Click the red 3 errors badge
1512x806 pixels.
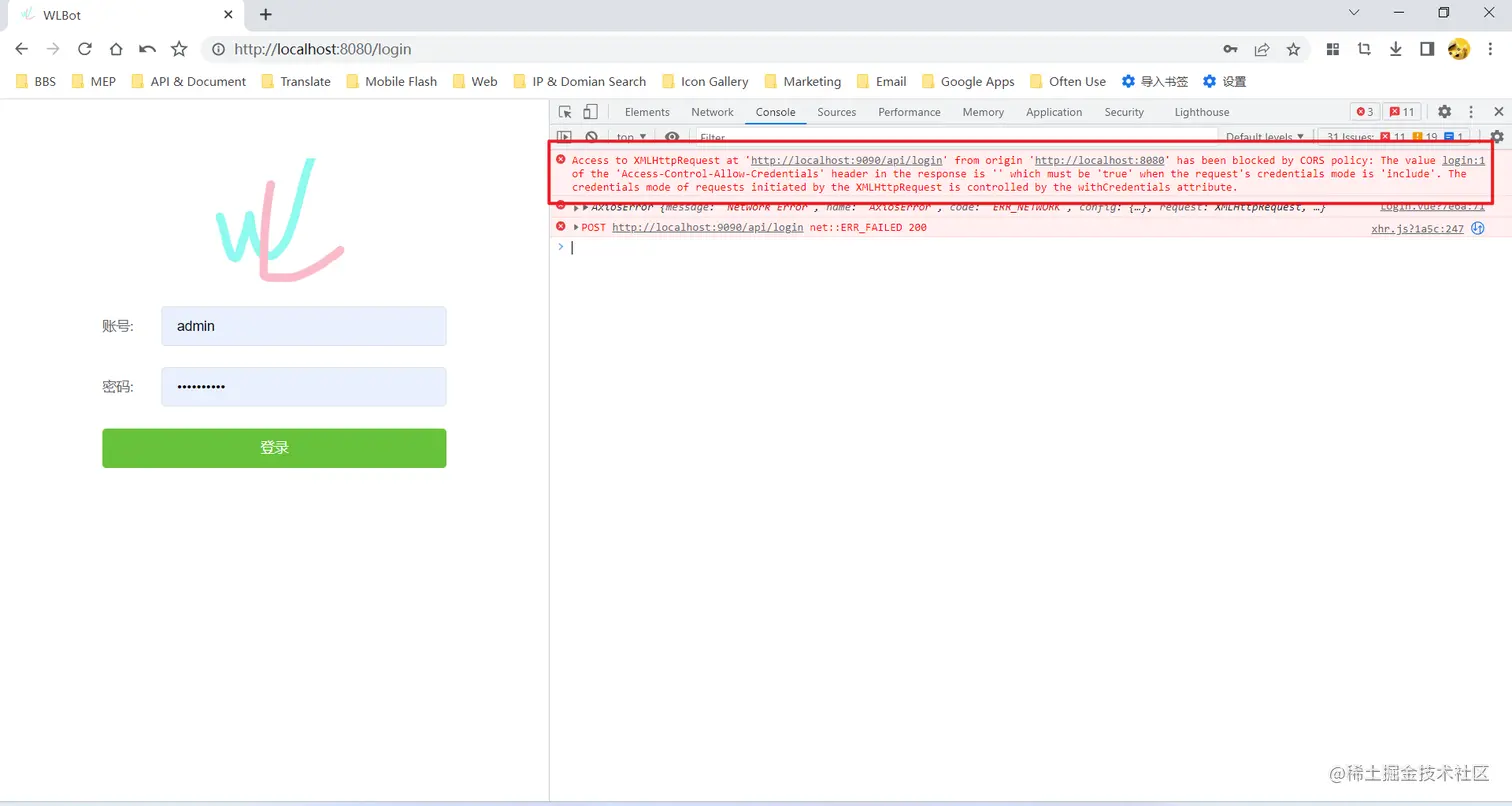pos(1364,112)
